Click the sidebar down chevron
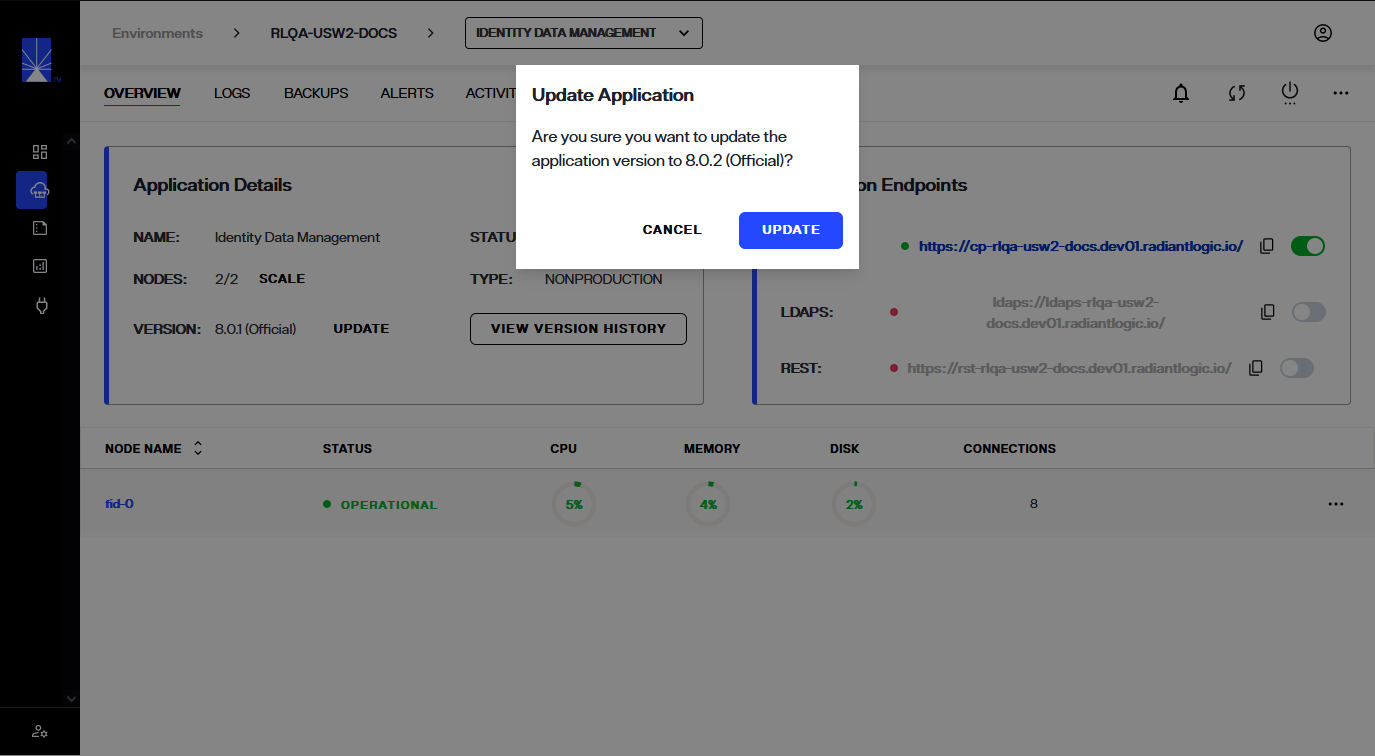The width and height of the screenshot is (1375, 756). (x=71, y=699)
